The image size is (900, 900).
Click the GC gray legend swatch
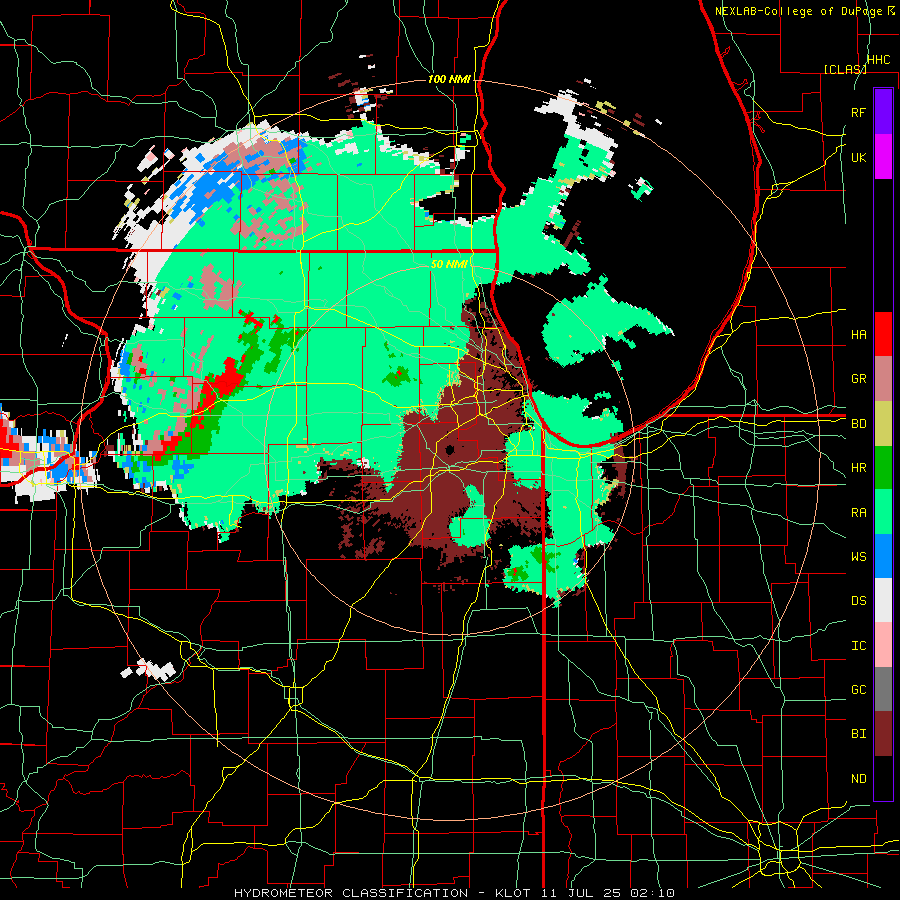point(883,689)
